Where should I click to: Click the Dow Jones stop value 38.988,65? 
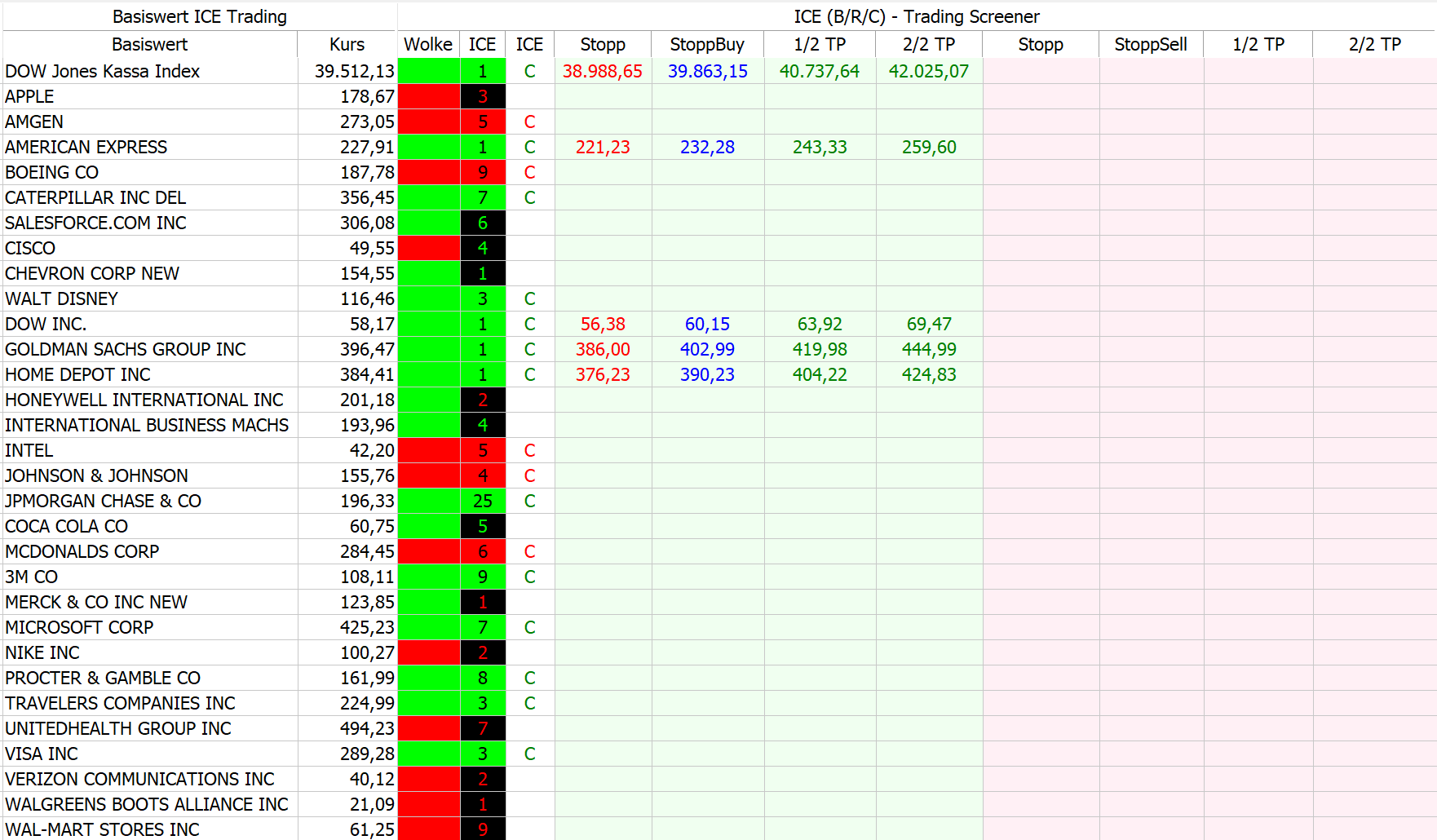pyautogui.click(x=603, y=71)
